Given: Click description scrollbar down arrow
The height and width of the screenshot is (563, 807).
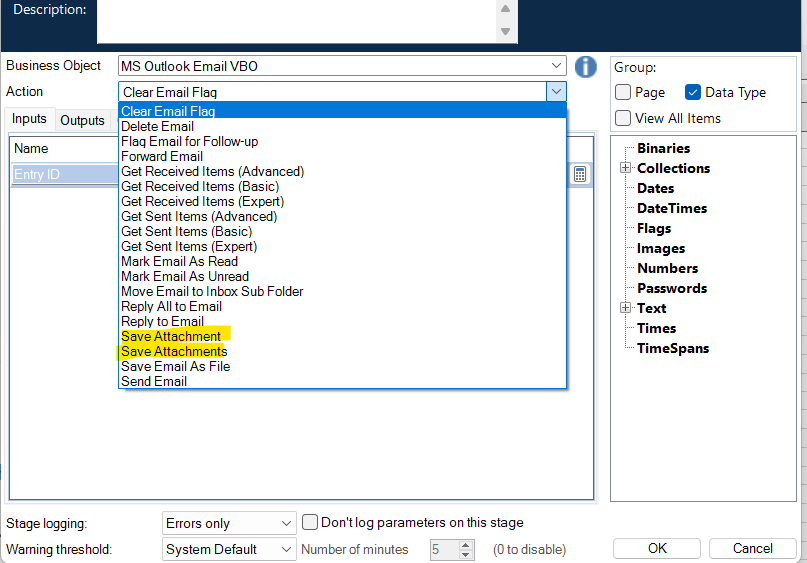Looking at the screenshot, I should coord(505,31).
